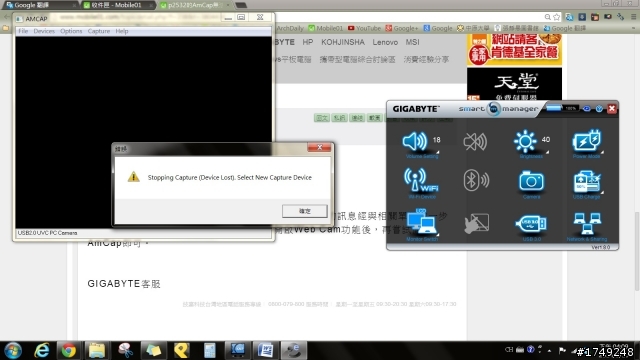
Task: Open Microsoft Word from the taskbar
Action: pyautogui.click(x=266, y=351)
